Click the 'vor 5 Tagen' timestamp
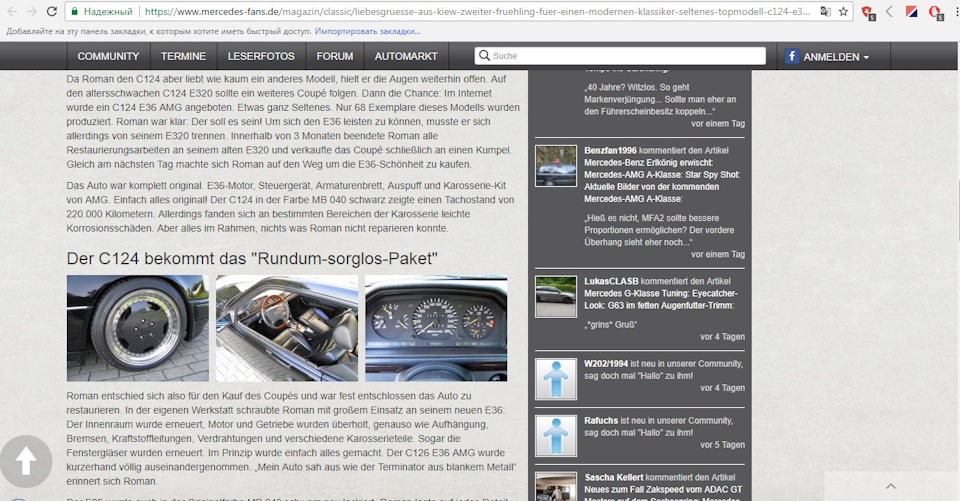This screenshot has width=960, height=501. pyautogui.click(x=722, y=445)
